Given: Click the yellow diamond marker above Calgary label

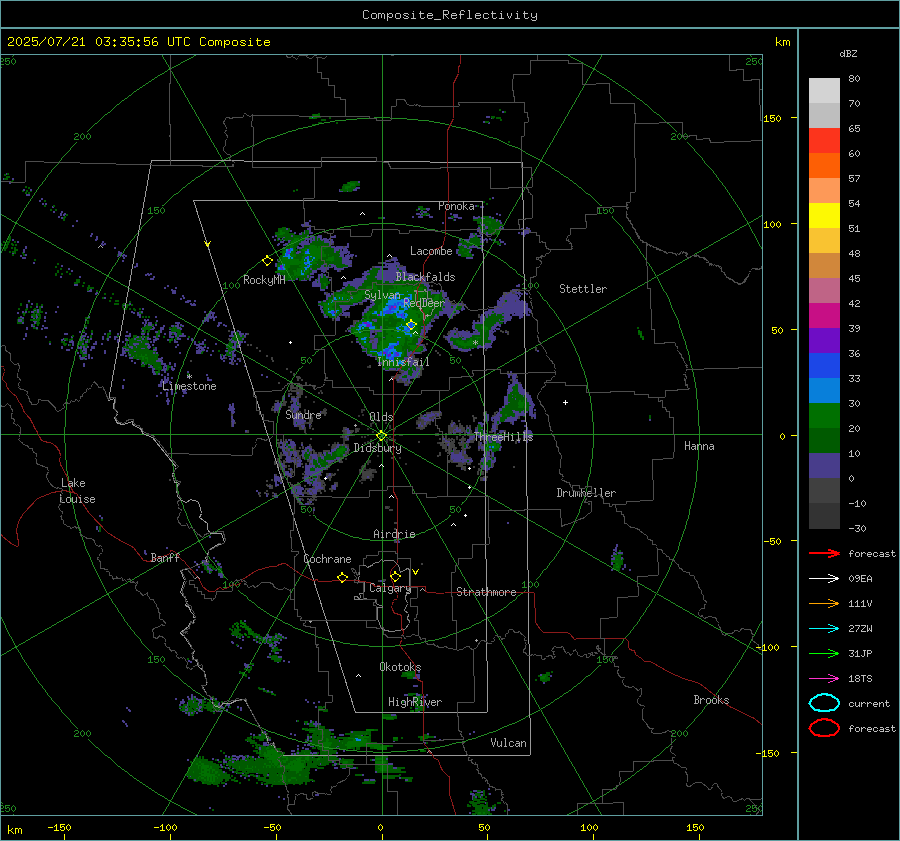Looking at the screenshot, I should [x=395, y=576].
